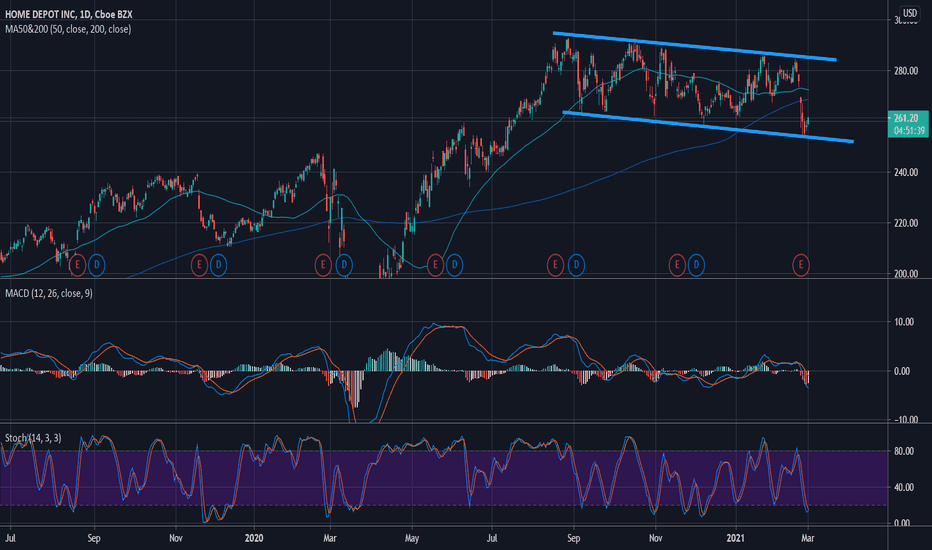
Task: Select the dividend D marker of March 2020
Action: [x=344, y=265]
